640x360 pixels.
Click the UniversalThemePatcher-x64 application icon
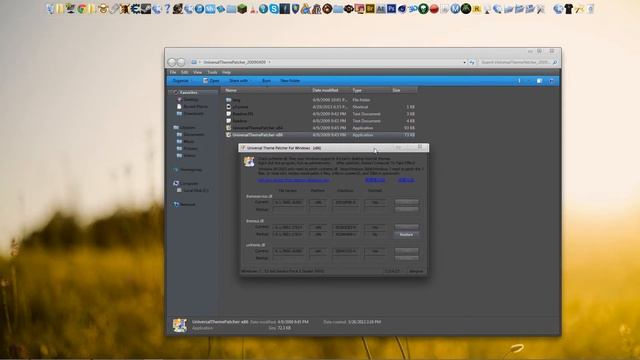tap(229, 128)
